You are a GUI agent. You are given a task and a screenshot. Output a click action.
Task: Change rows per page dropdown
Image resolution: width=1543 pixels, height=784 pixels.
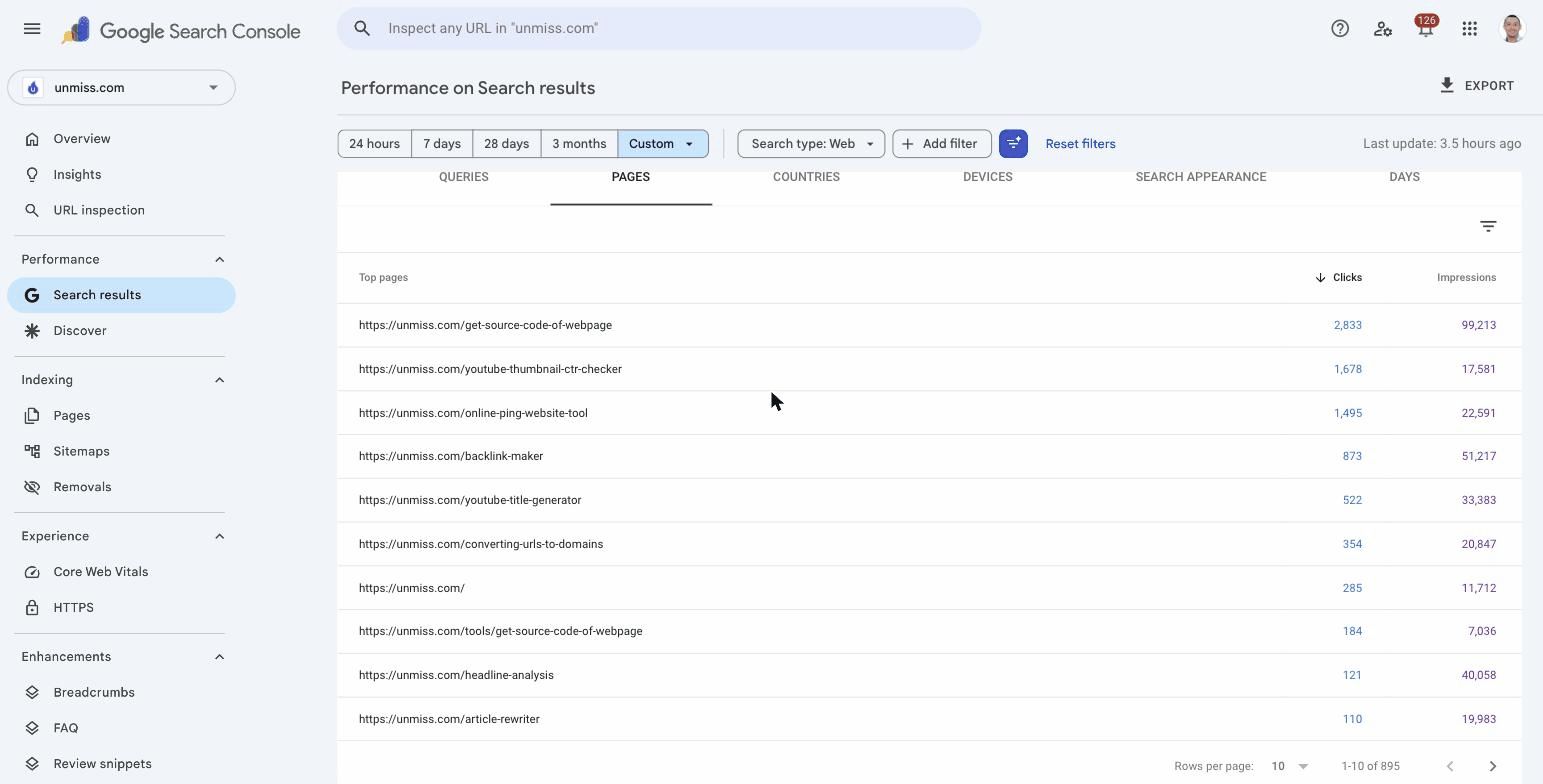[x=1289, y=767]
